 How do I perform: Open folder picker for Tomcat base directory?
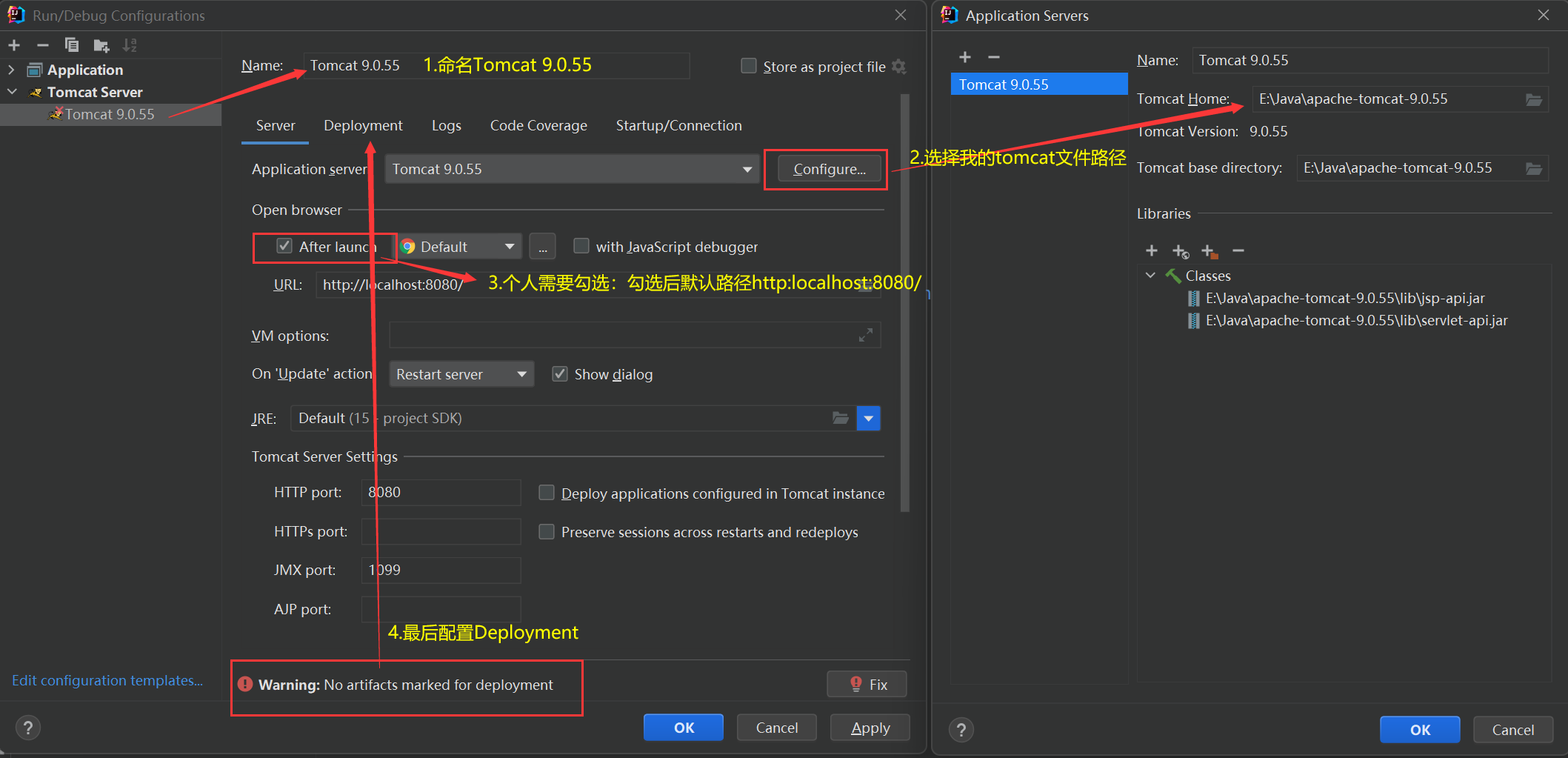(1533, 167)
